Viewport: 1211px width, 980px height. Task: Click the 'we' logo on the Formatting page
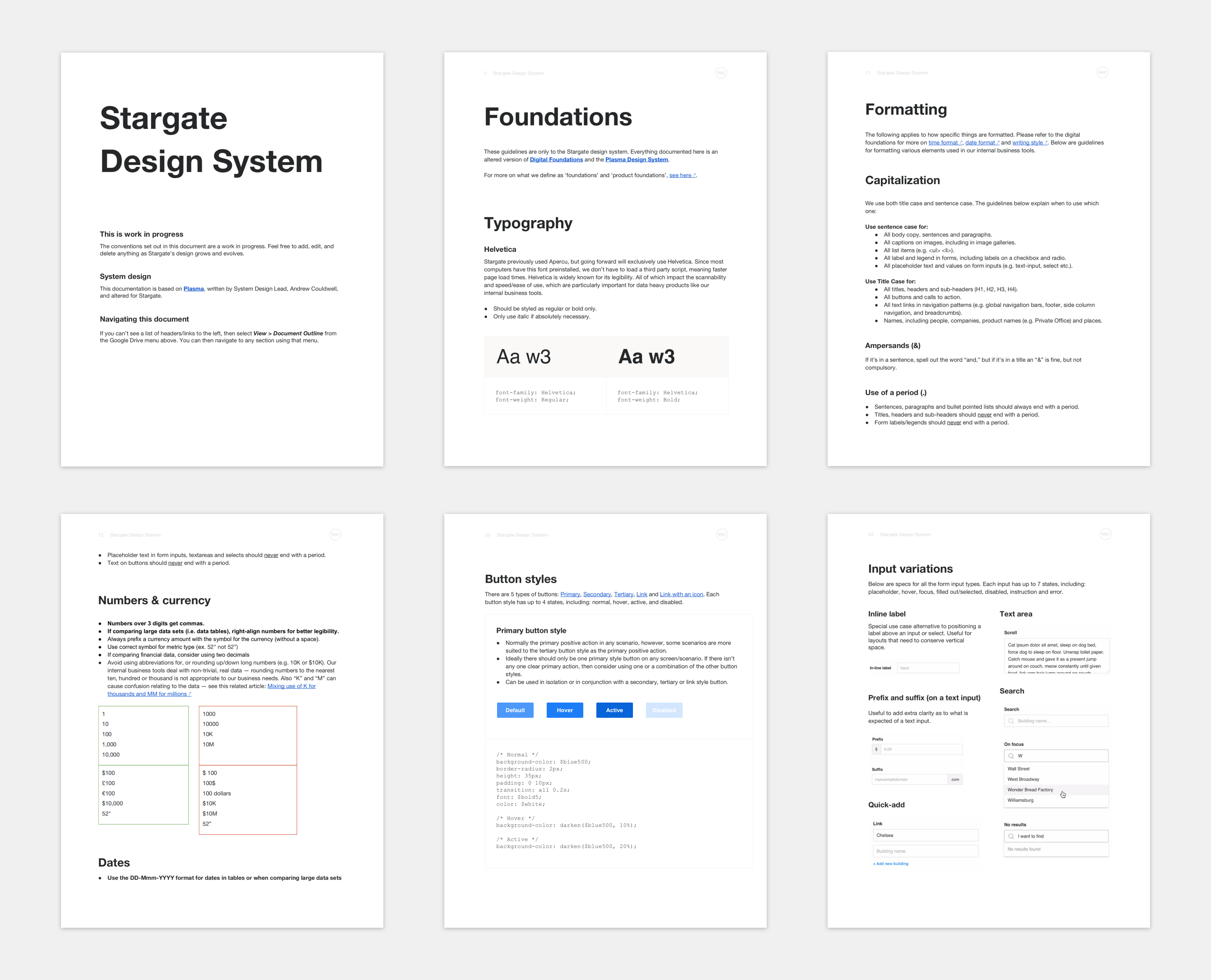point(1102,72)
